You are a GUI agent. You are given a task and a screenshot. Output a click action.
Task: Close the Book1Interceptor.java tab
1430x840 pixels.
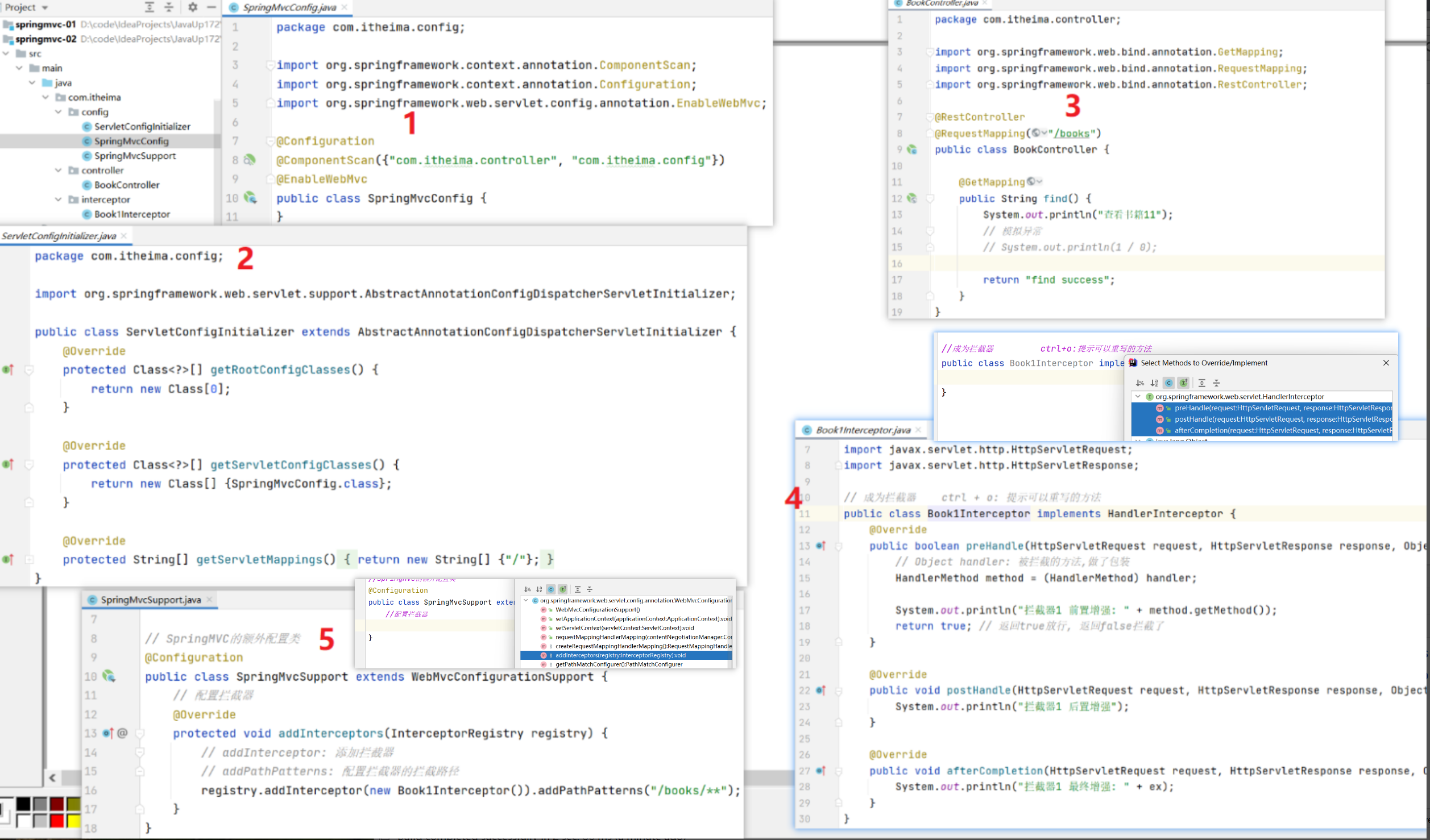(918, 430)
